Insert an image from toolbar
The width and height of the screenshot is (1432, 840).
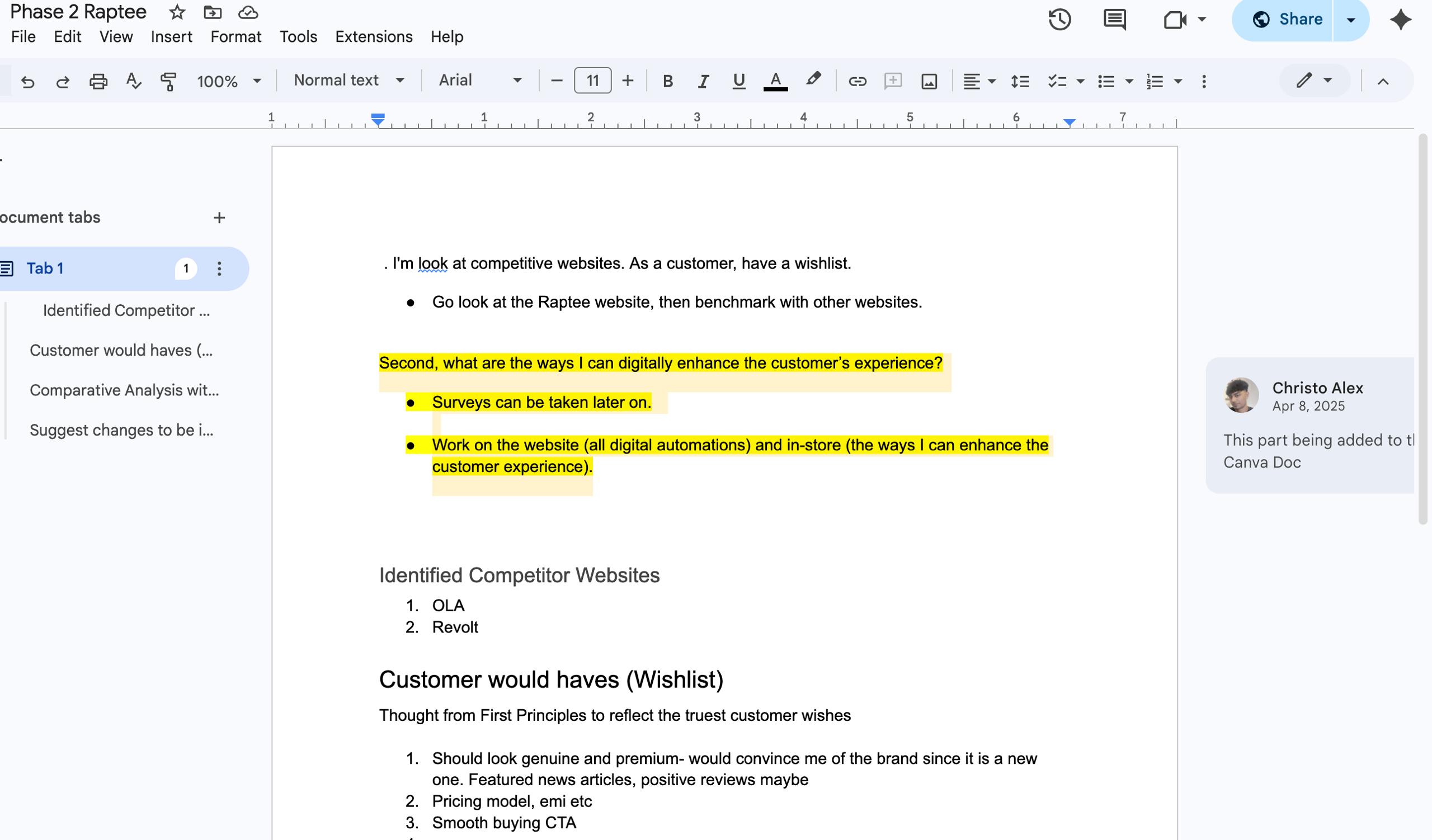click(929, 81)
